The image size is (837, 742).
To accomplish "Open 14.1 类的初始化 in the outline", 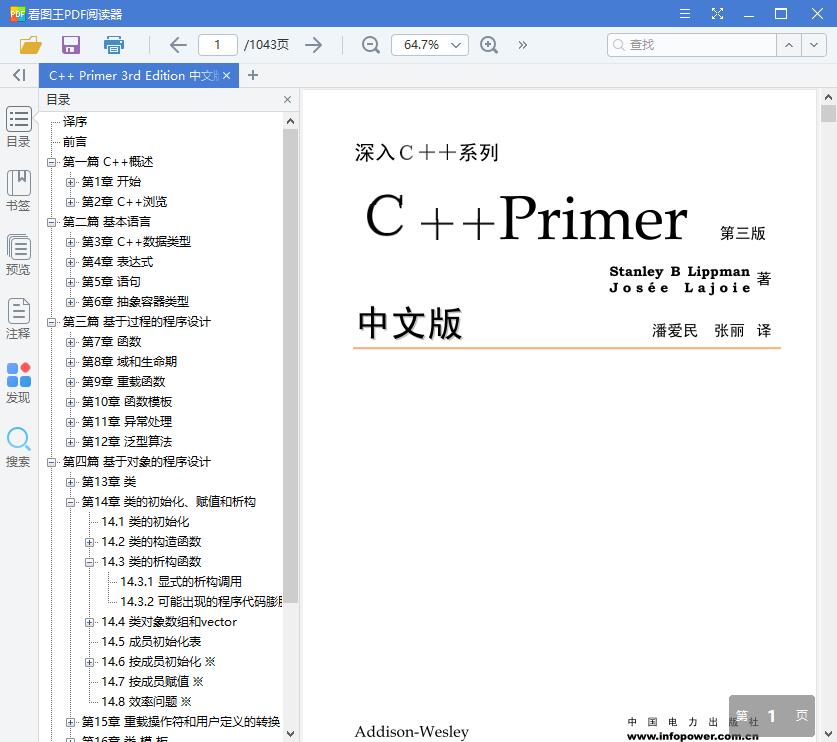I will (145, 522).
